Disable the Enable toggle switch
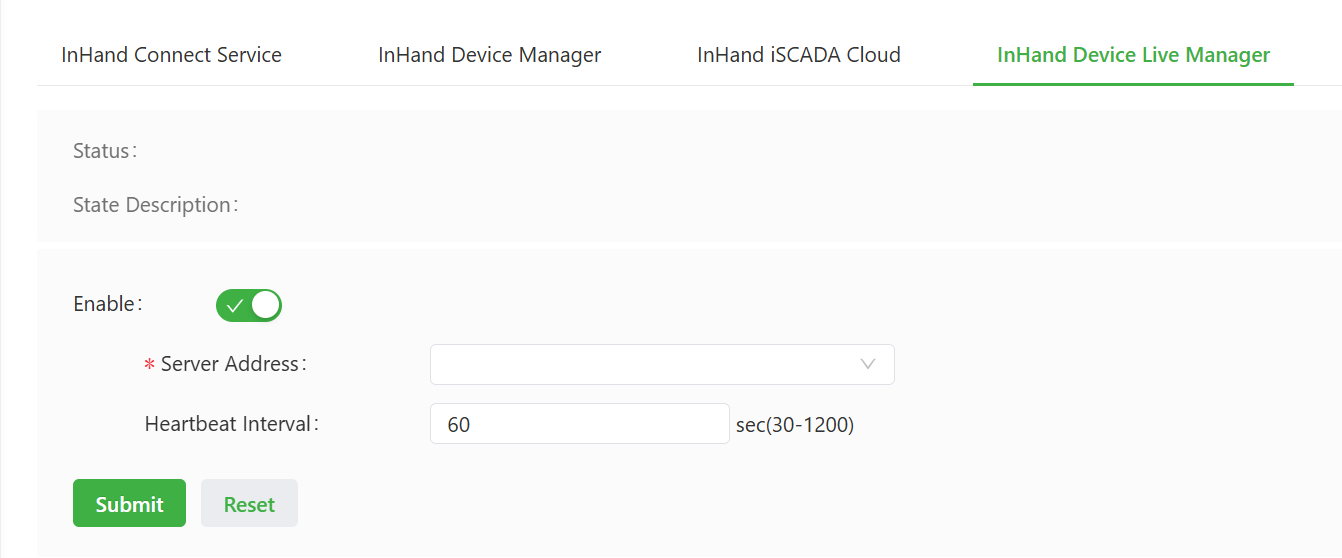 point(248,306)
